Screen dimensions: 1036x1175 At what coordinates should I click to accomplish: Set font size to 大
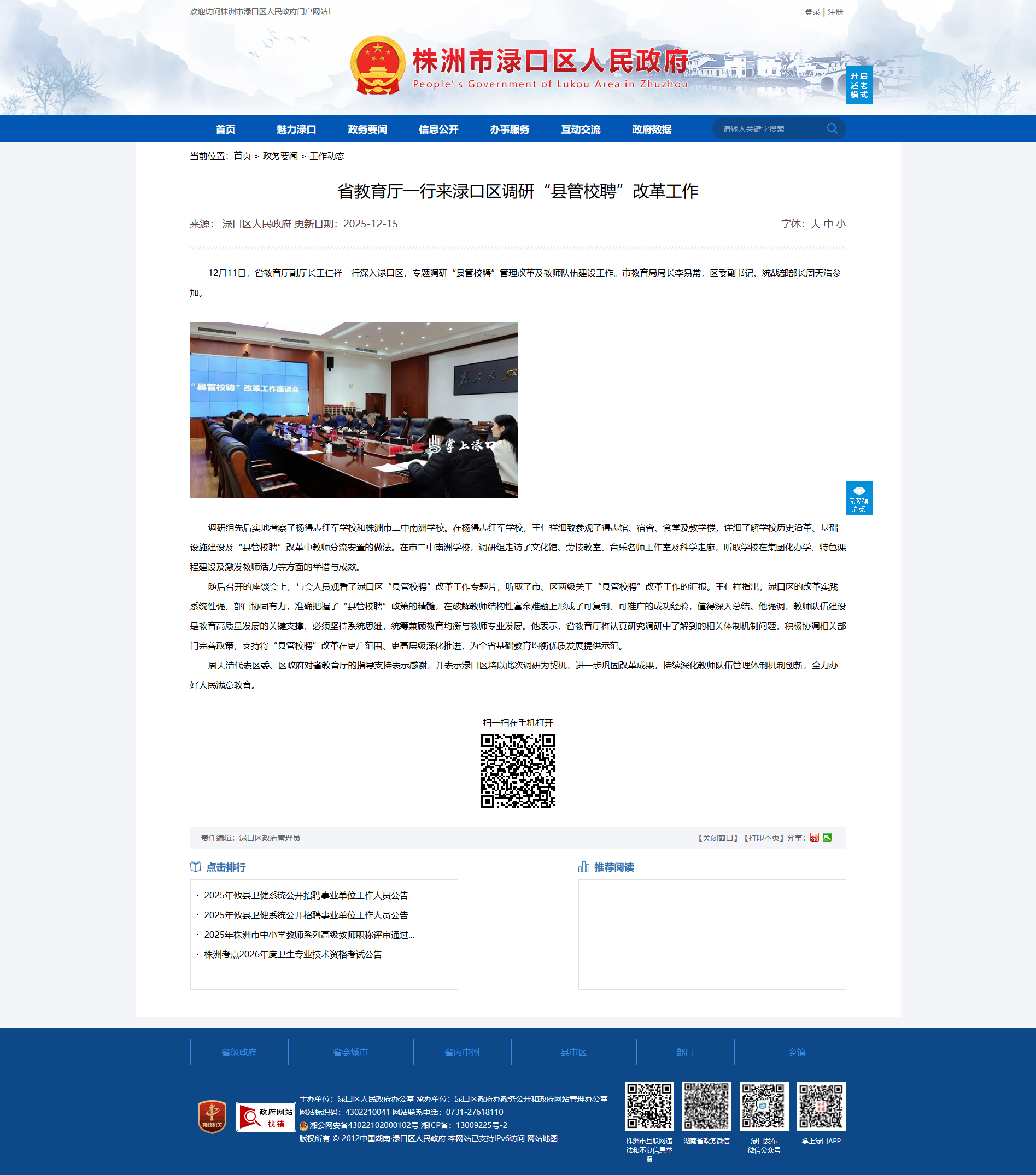[x=815, y=224]
